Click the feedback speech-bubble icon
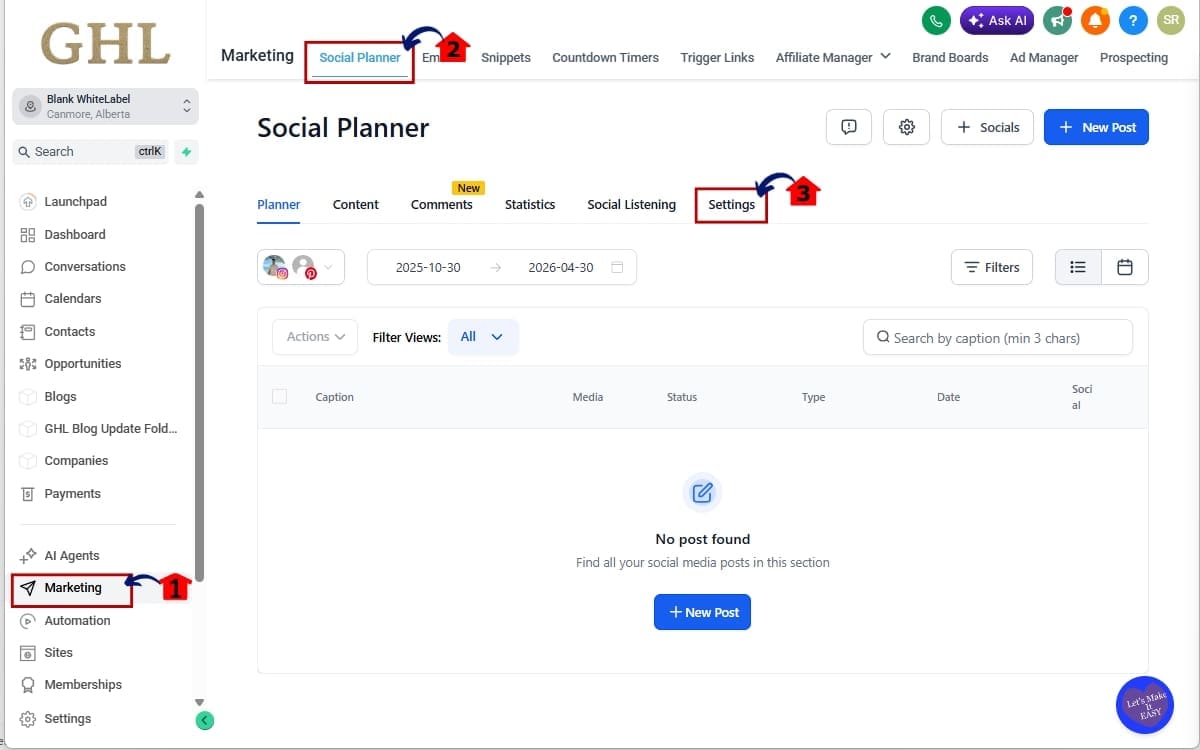 (x=848, y=127)
